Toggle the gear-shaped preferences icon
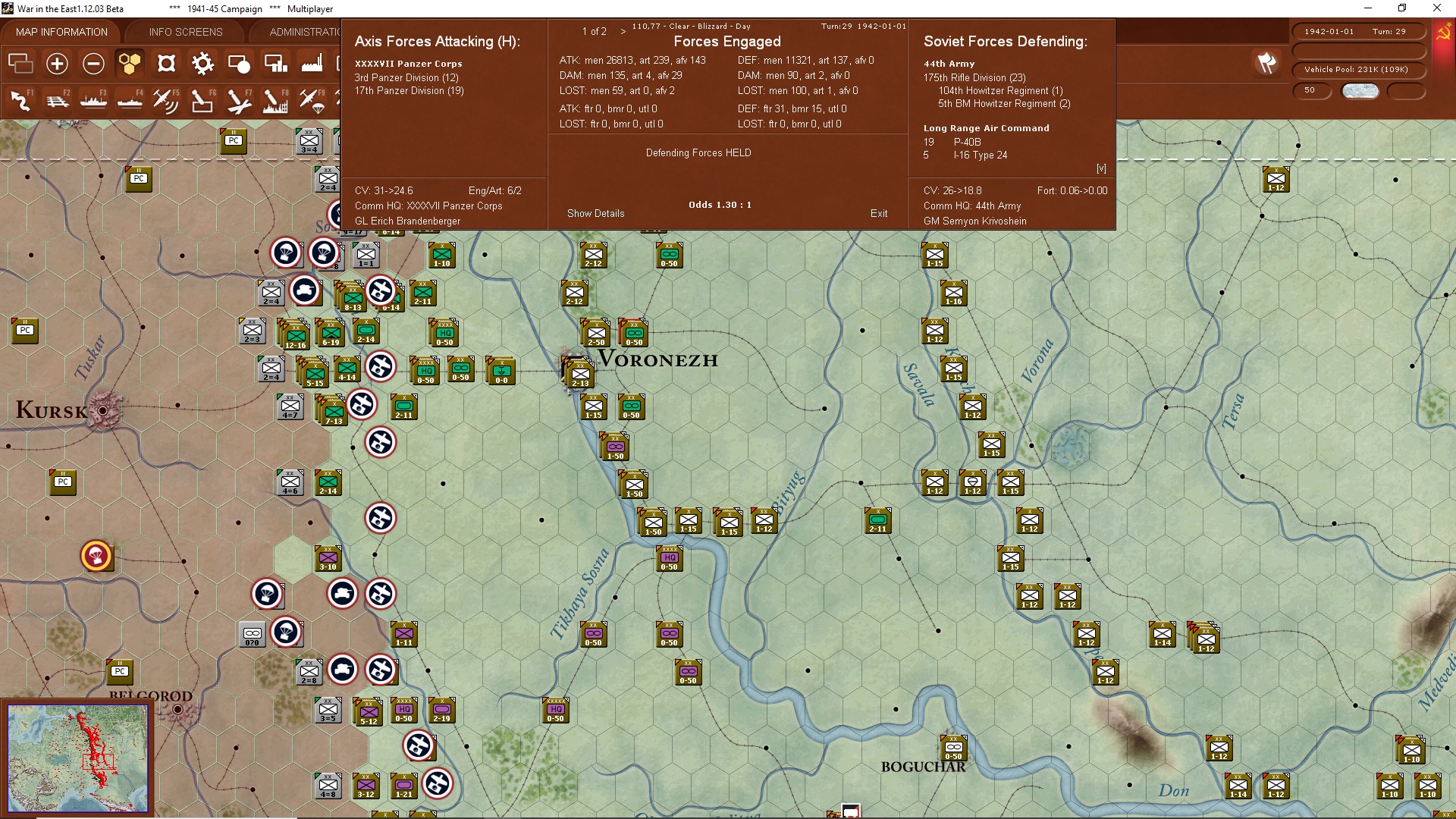This screenshot has width=1456, height=819. pyautogui.click(x=202, y=64)
